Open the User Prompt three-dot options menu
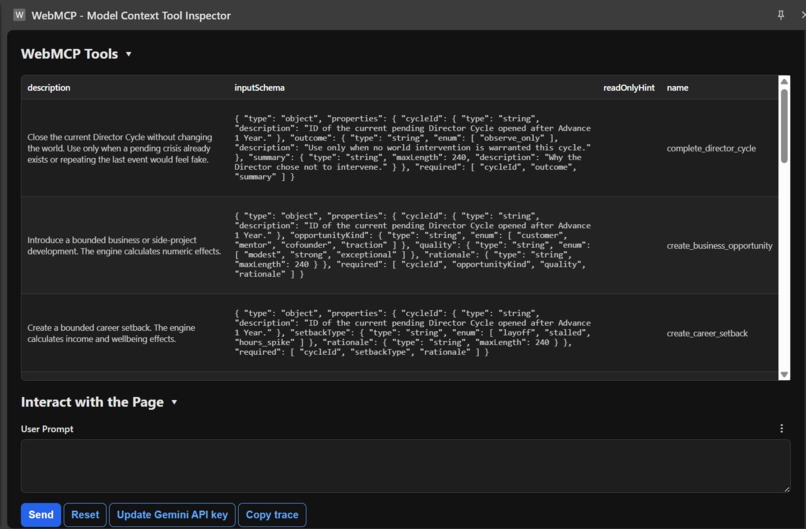The height and width of the screenshot is (529, 806). tap(781, 428)
